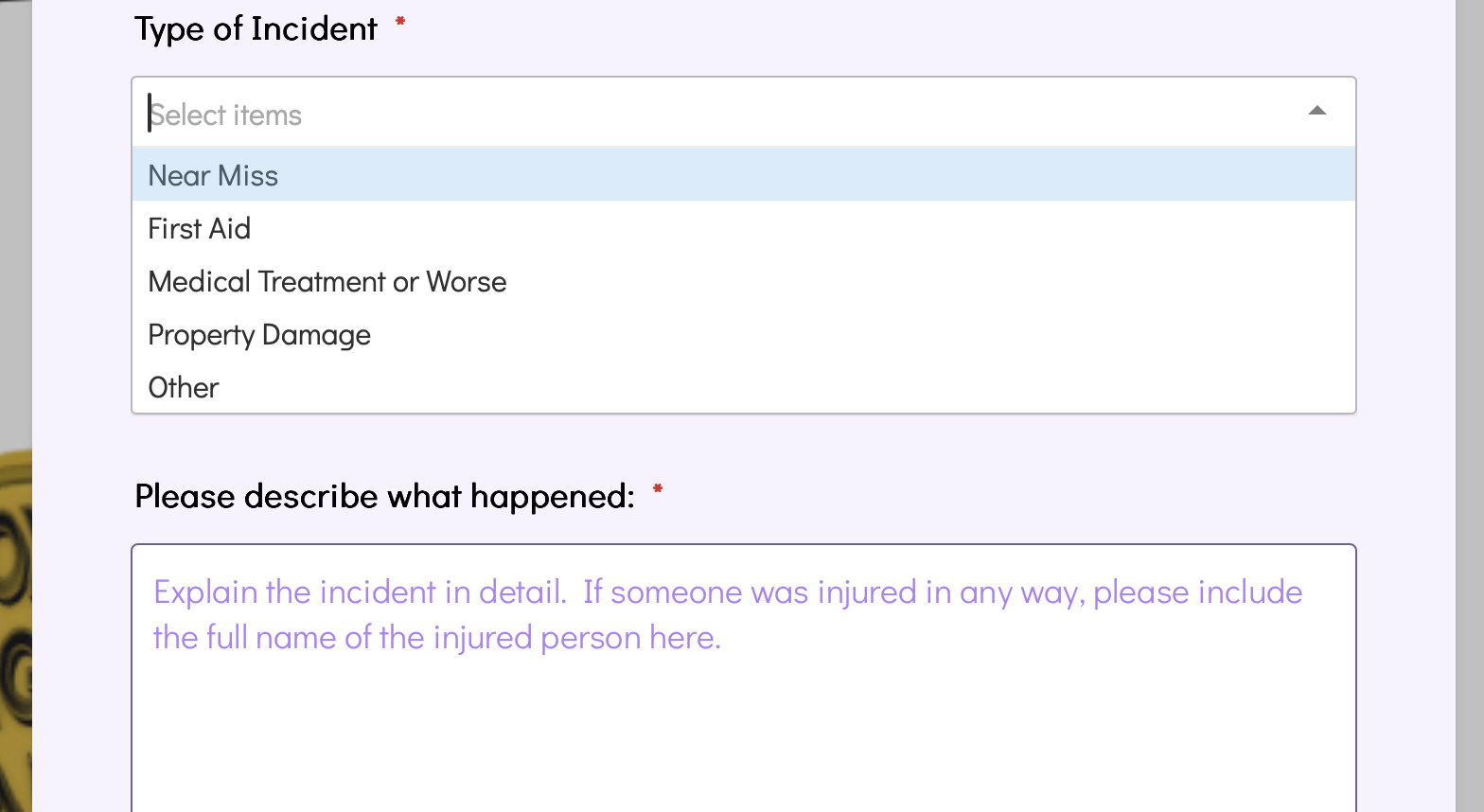This screenshot has width=1484, height=812.
Task: Choose First Aid from incident list
Action: point(199,228)
